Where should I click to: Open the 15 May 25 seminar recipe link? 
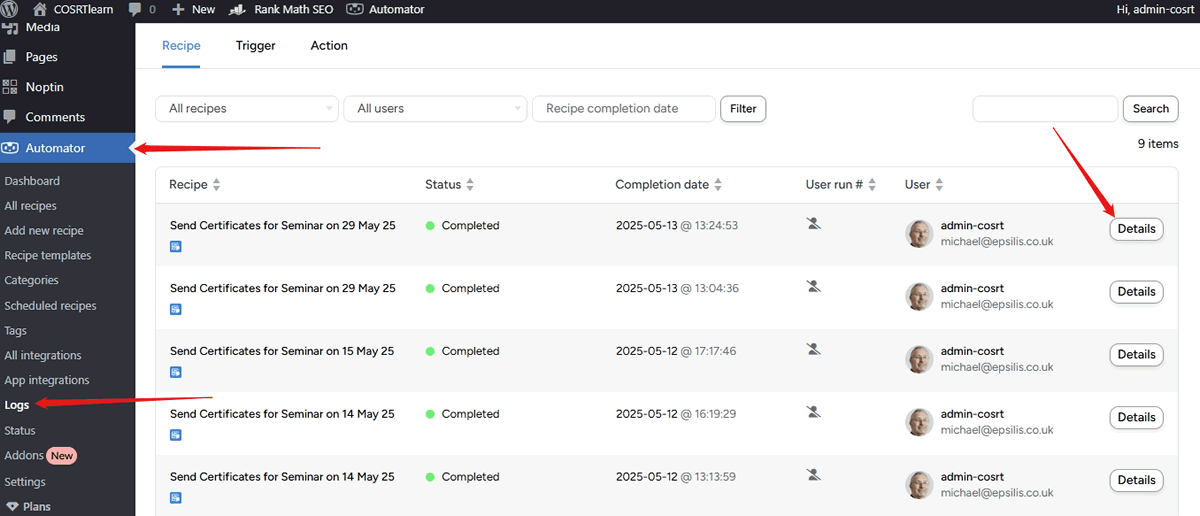[282, 351]
